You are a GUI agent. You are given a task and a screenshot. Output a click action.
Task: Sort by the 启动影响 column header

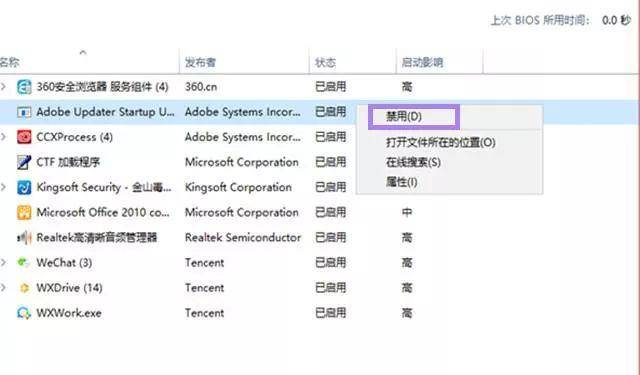click(439, 62)
